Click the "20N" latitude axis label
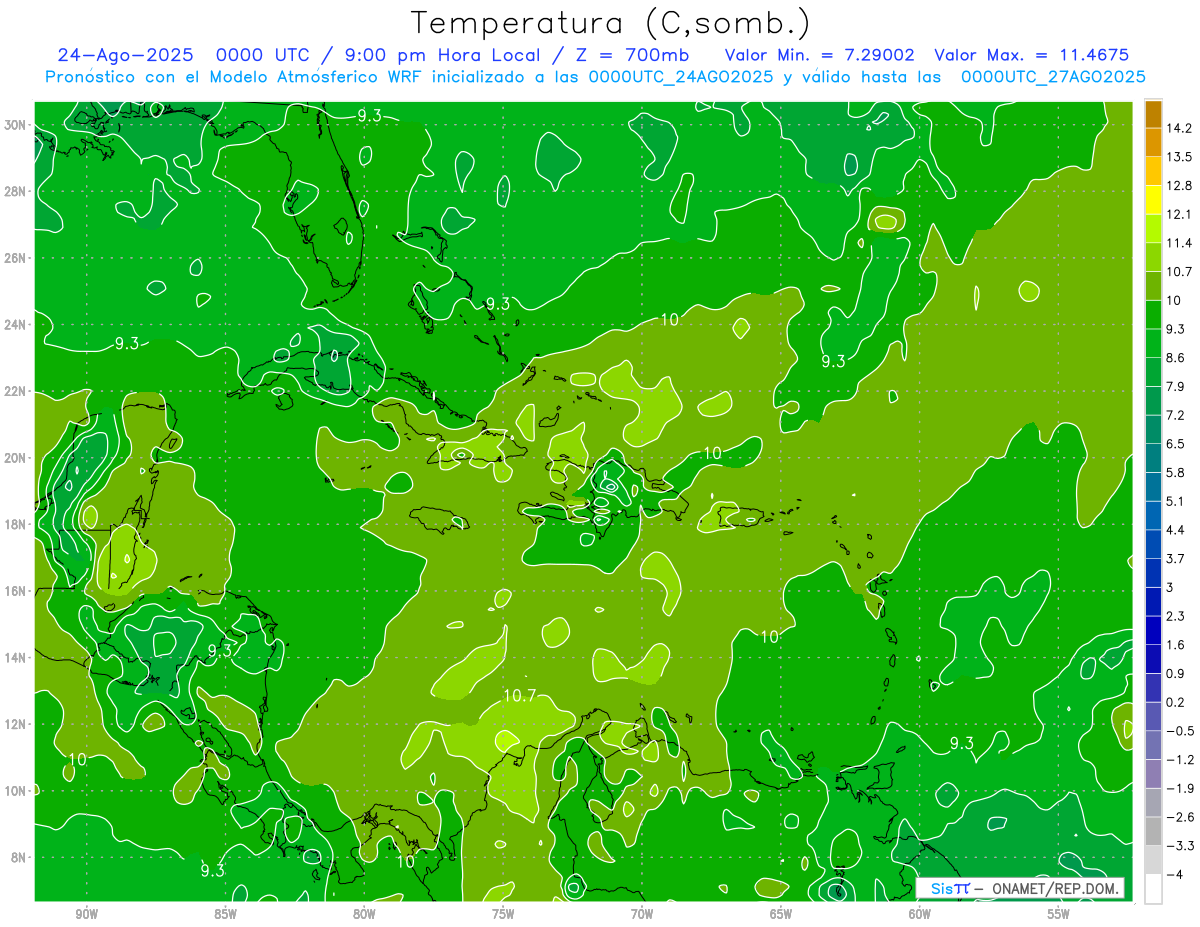Image resolution: width=1200 pixels, height=927 pixels. point(16,458)
